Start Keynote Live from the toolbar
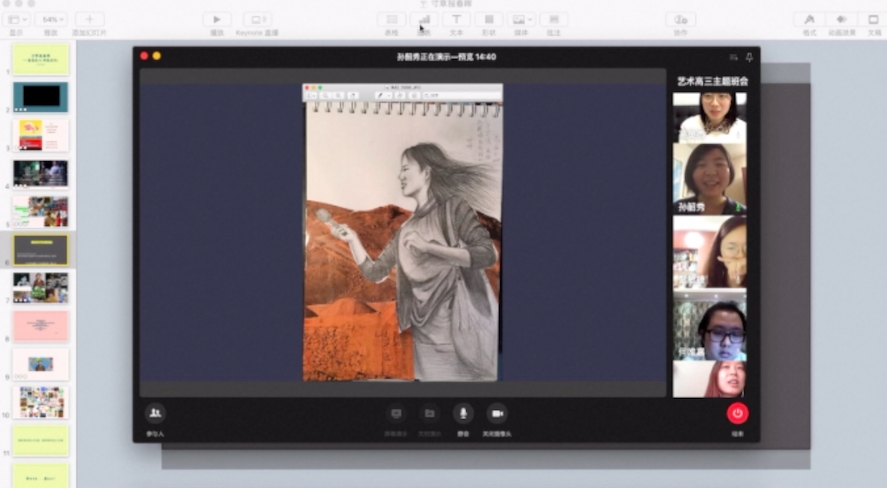Viewport: 887px width, 488px height. point(257,19)
